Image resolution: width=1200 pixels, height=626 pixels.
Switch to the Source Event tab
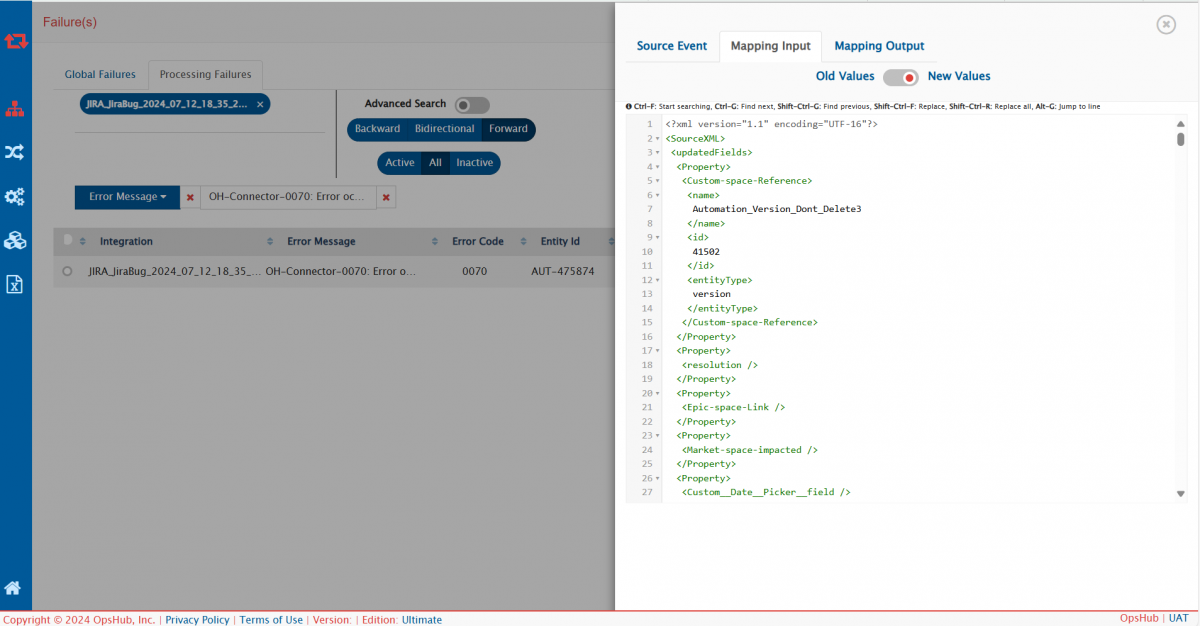tap(671, 46)
